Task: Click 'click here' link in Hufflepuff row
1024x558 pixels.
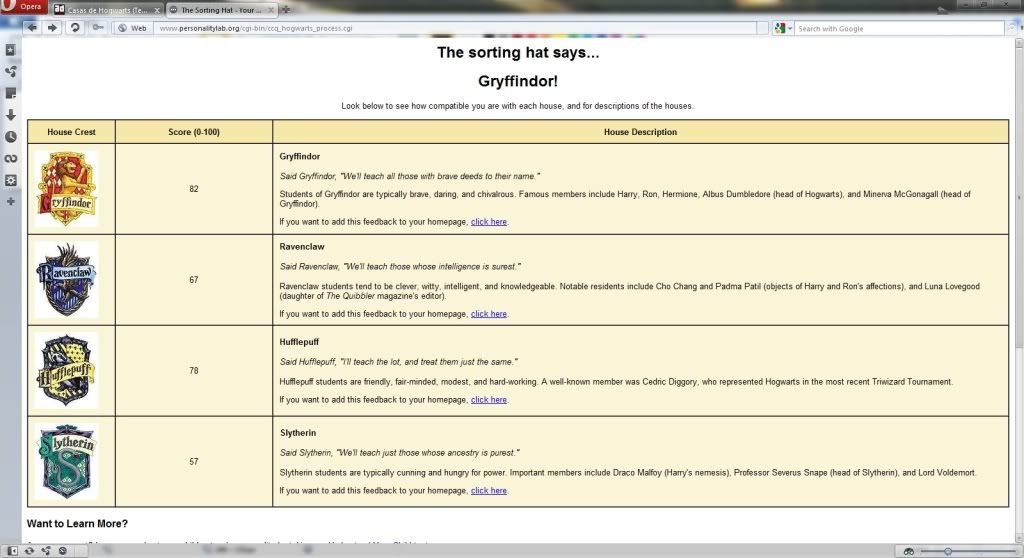Action: [488, 399]
